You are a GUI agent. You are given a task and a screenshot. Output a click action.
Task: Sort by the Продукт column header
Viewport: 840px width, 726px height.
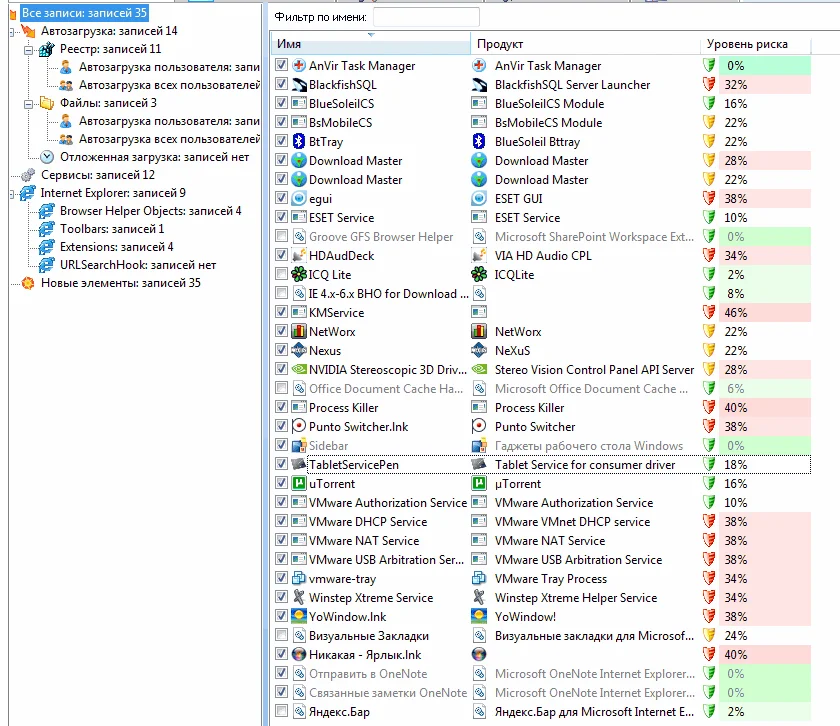point(585,44)
